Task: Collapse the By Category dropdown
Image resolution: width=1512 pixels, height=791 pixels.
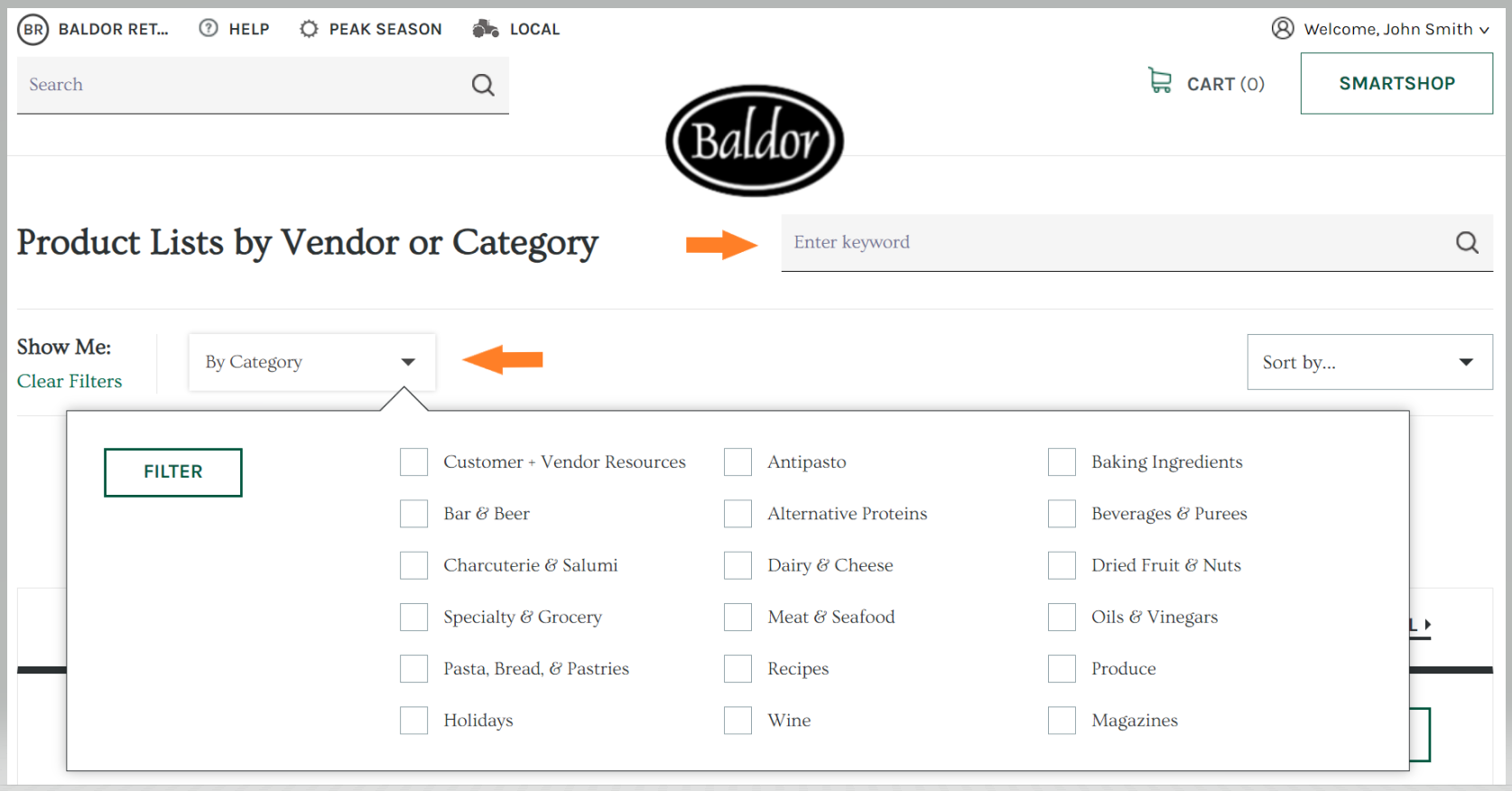Action: click(x=311, y=362)
